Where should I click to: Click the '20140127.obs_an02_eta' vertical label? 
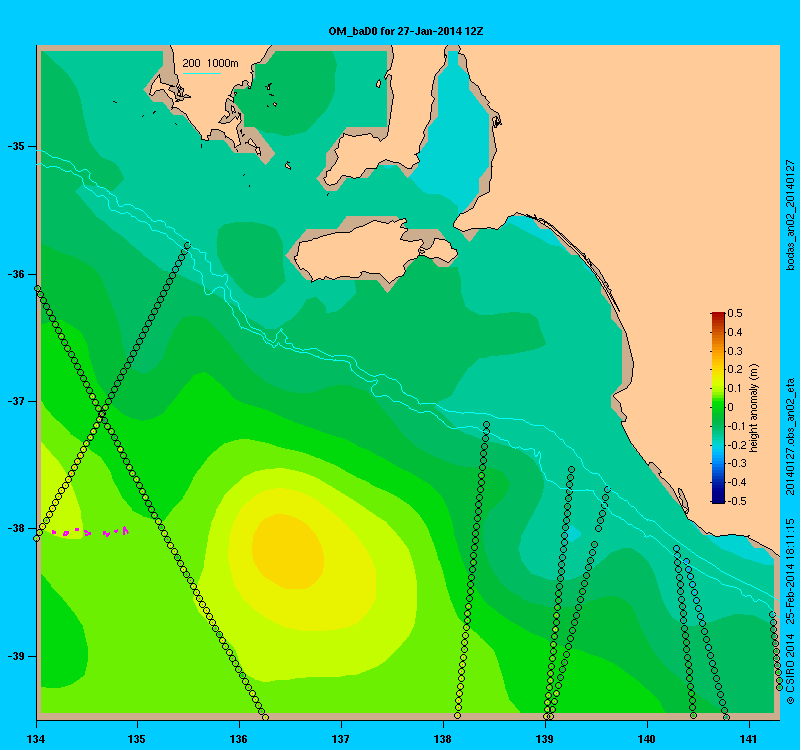tap(790, 436)
